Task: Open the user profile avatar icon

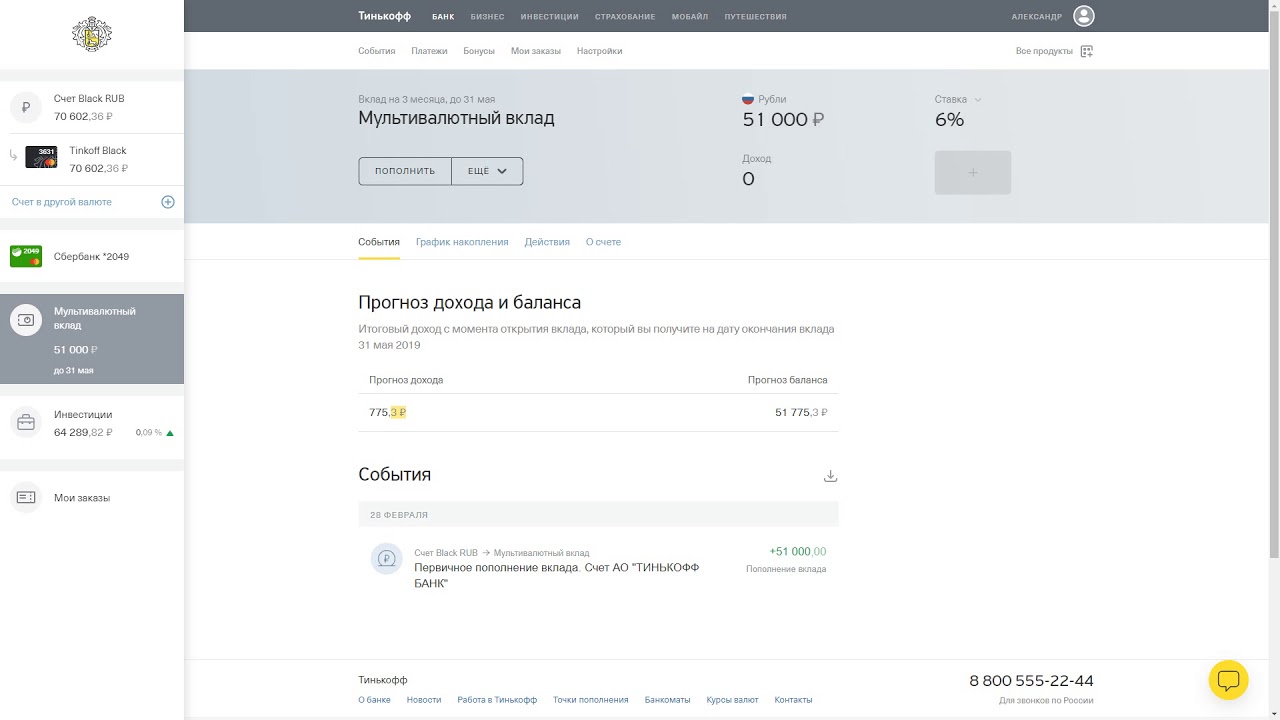Action: coord(1083,16)
